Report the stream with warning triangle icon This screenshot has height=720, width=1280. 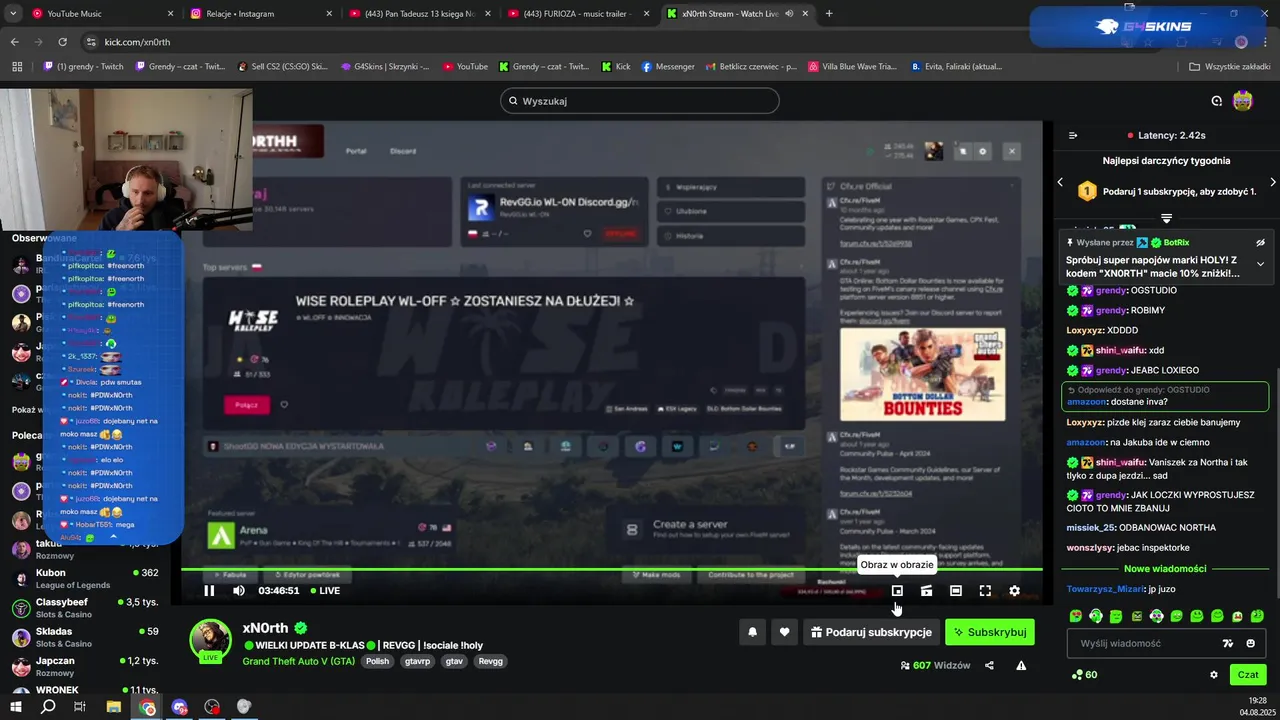(x=1021, y=665)
